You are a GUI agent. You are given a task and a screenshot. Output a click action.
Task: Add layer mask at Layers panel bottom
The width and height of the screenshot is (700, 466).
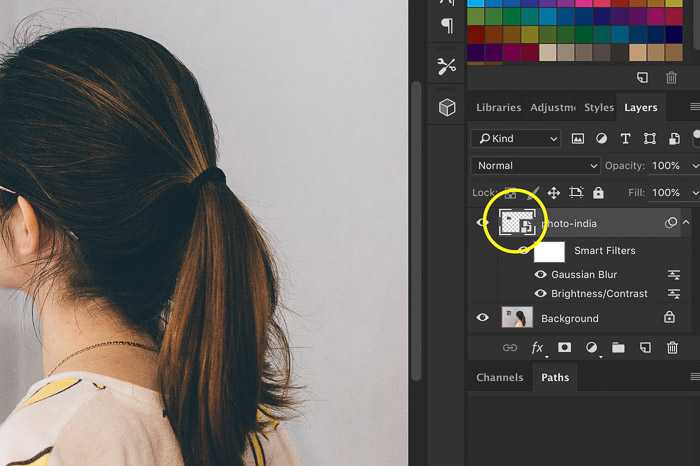coord(564,347)
